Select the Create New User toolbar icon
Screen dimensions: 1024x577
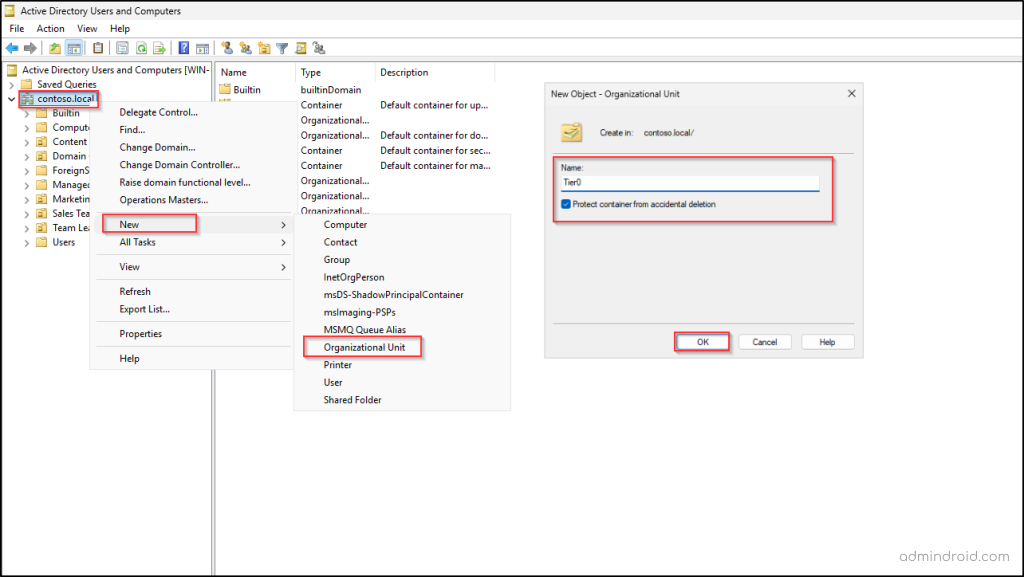pos(227,48)
